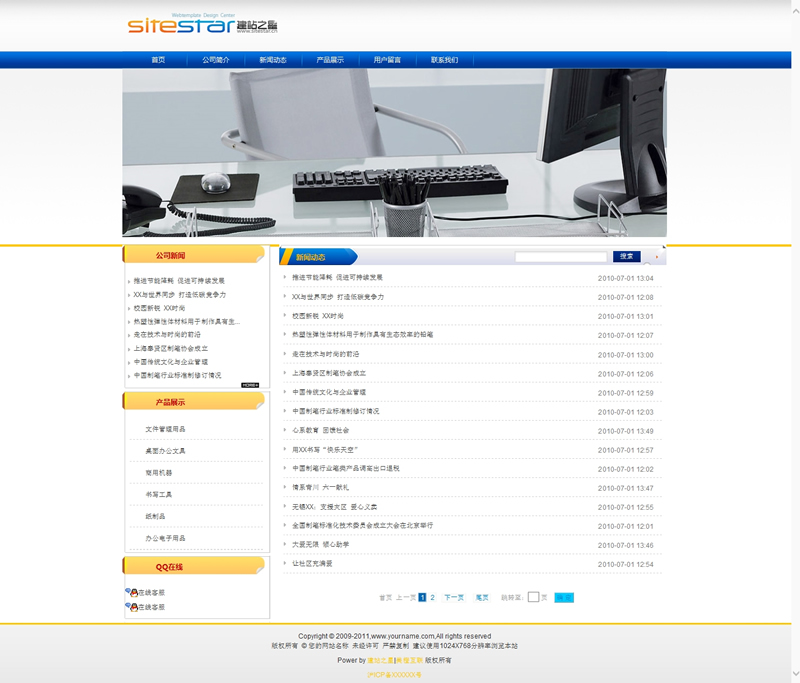Click the MORE button under 公司新闻

250,385
